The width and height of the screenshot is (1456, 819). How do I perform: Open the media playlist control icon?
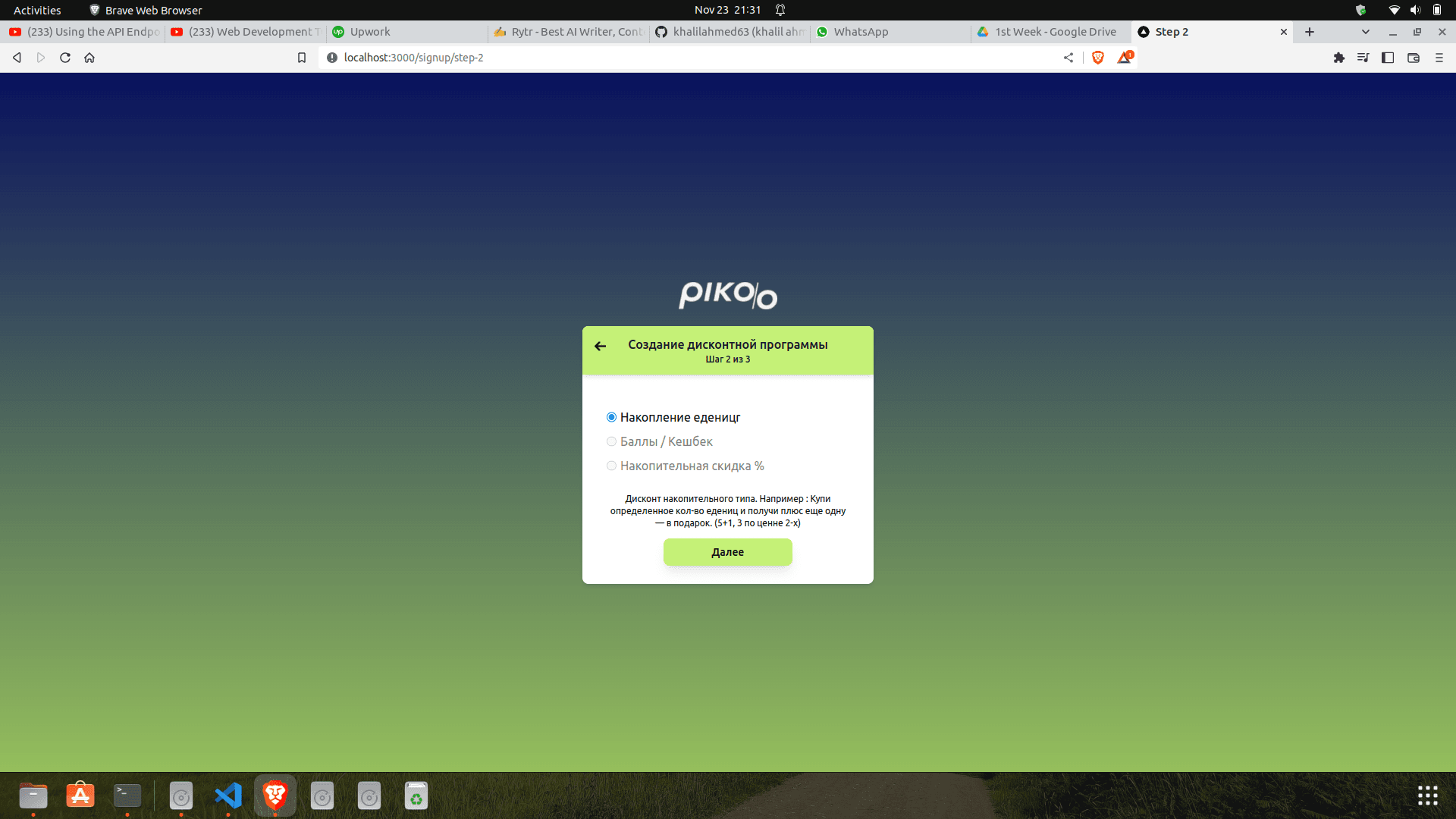[x=1363, y=58]
